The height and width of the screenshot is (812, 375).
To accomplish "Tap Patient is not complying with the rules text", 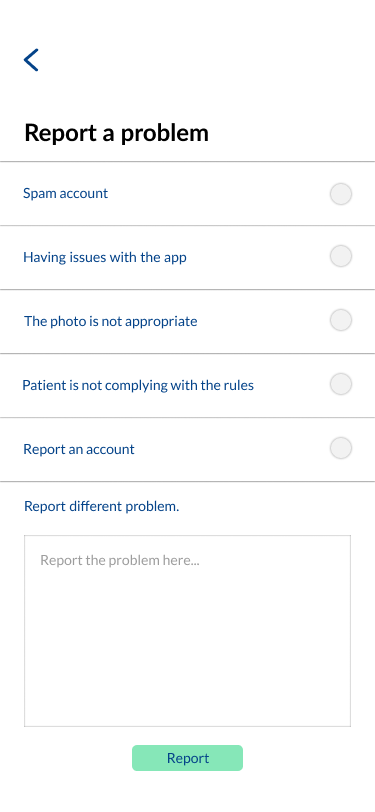I will click(x=138, y=385).
